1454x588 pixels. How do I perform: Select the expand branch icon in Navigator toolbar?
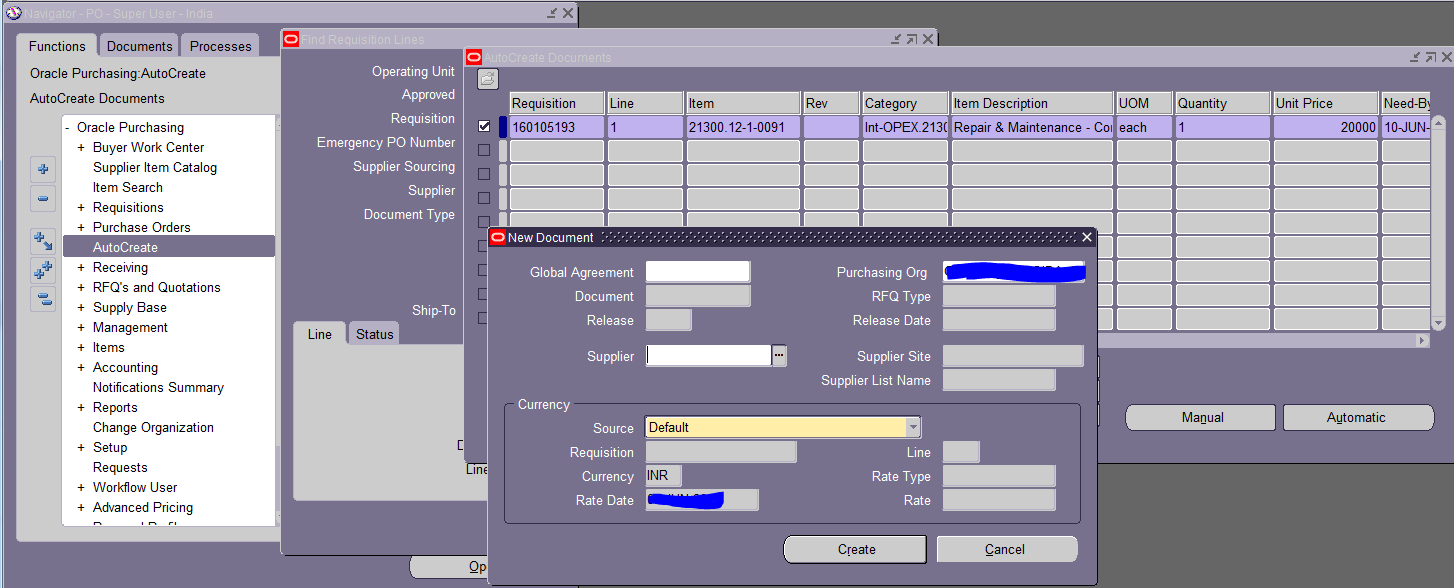(42, 240)
